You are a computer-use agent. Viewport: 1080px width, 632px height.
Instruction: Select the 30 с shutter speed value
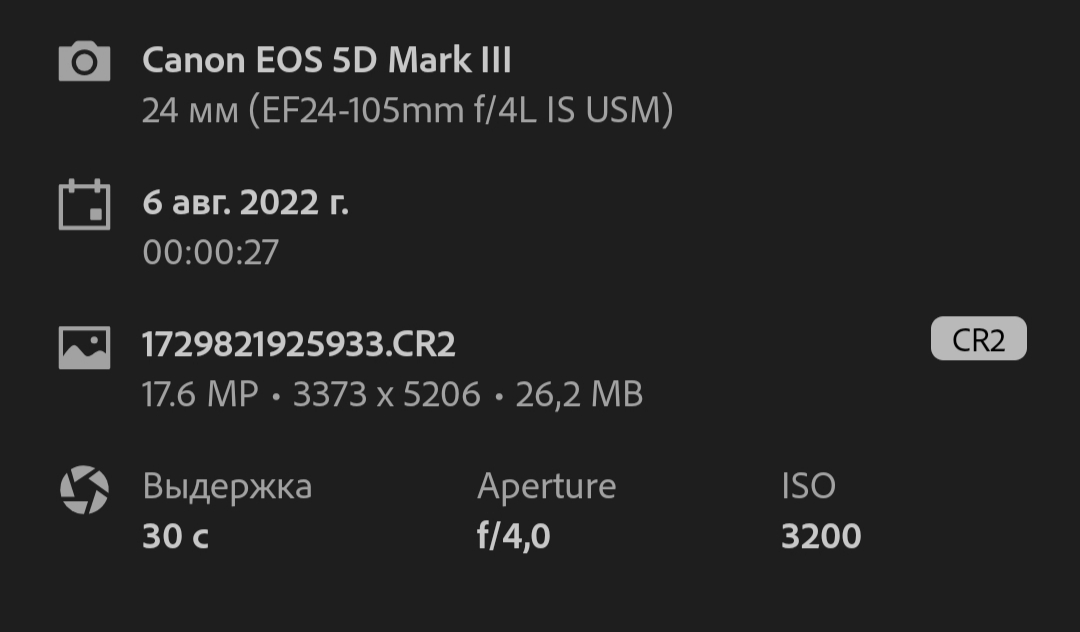pyautogui.click(x=175, y=536)
